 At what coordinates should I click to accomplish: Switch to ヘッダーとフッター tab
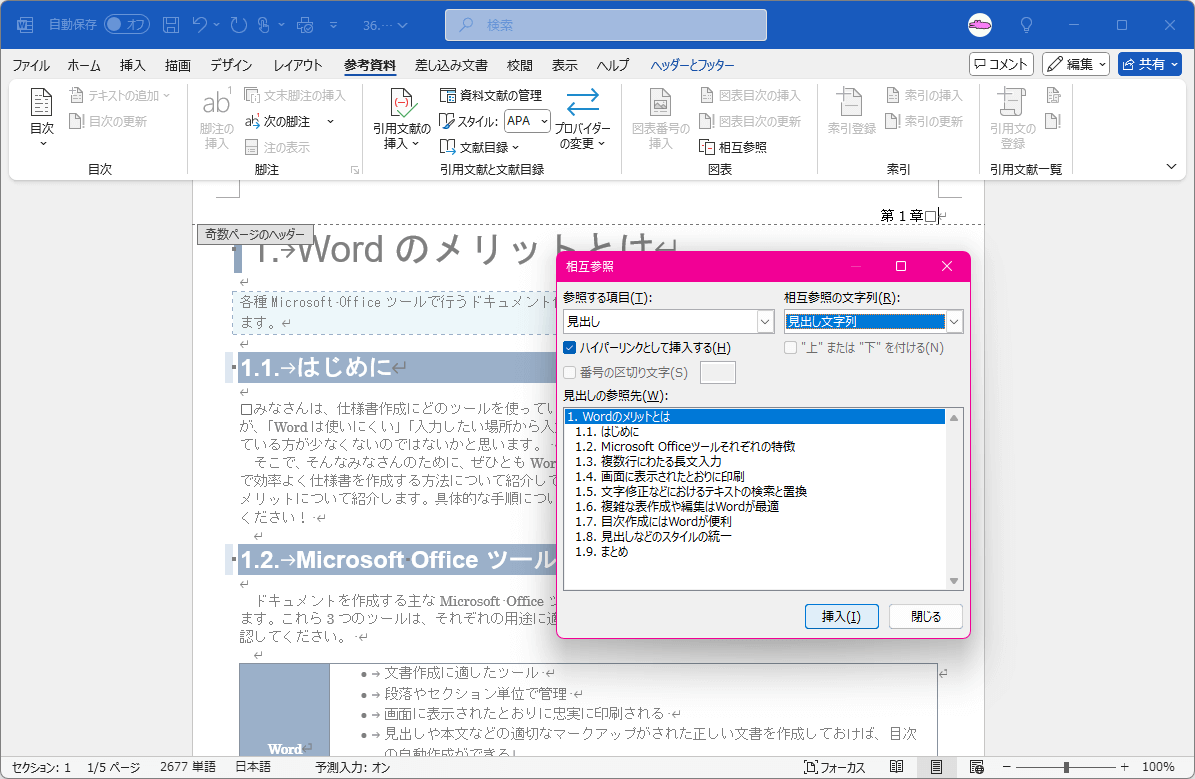(692, 66)
